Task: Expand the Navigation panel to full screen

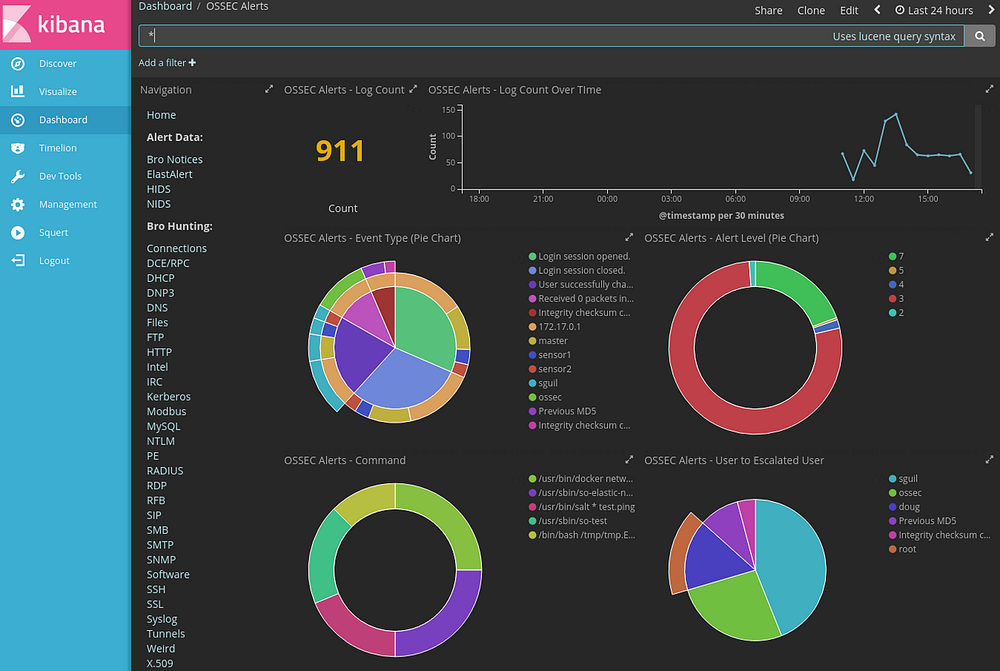Action: click(x=268, y=89)
